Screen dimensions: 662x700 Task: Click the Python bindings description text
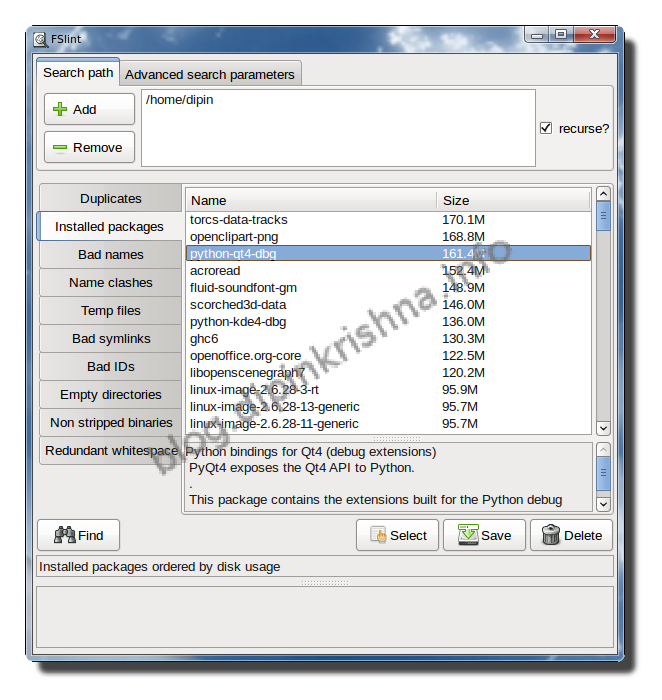(x=311, y=452)
